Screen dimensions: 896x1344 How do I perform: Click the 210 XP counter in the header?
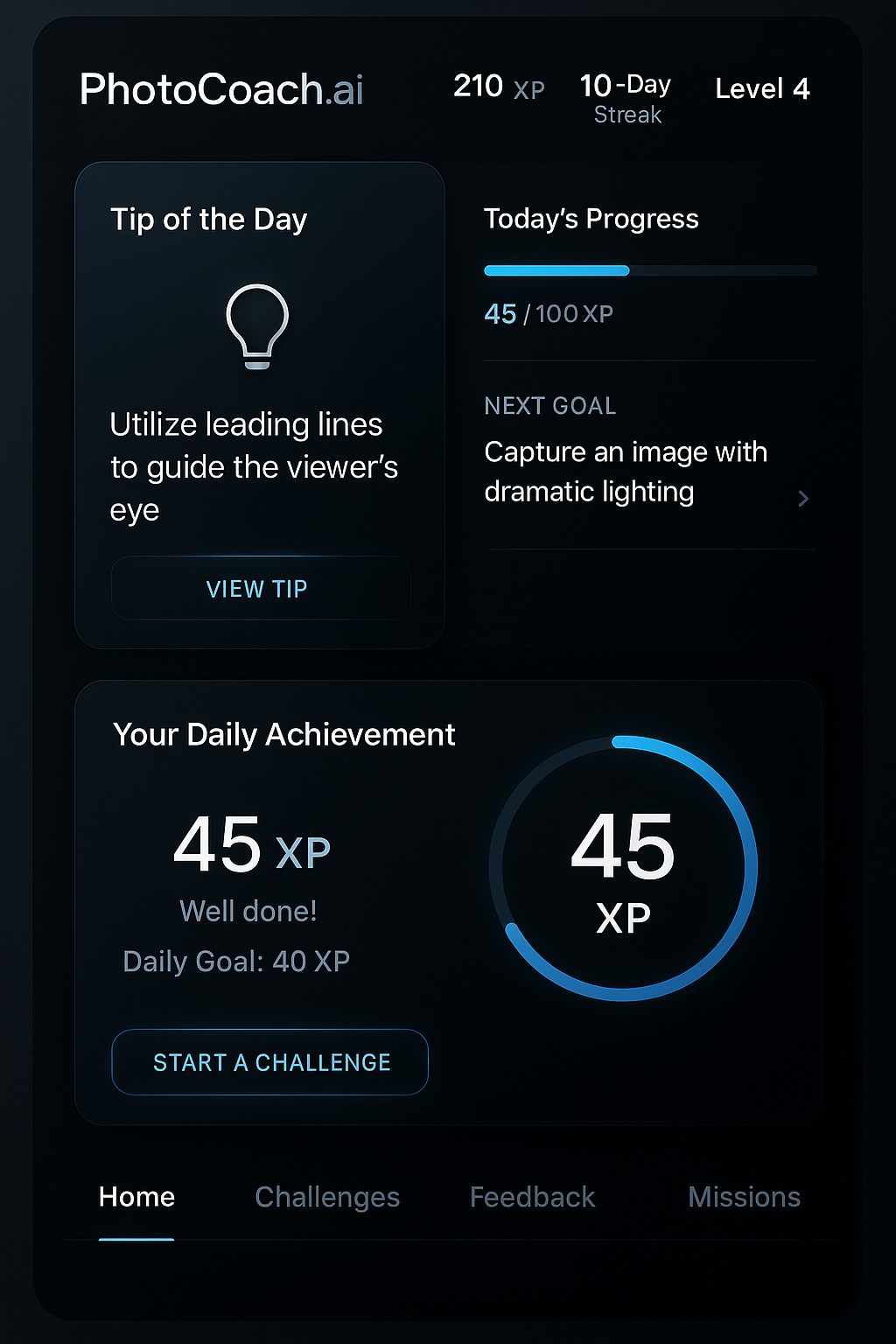point(496,87)
